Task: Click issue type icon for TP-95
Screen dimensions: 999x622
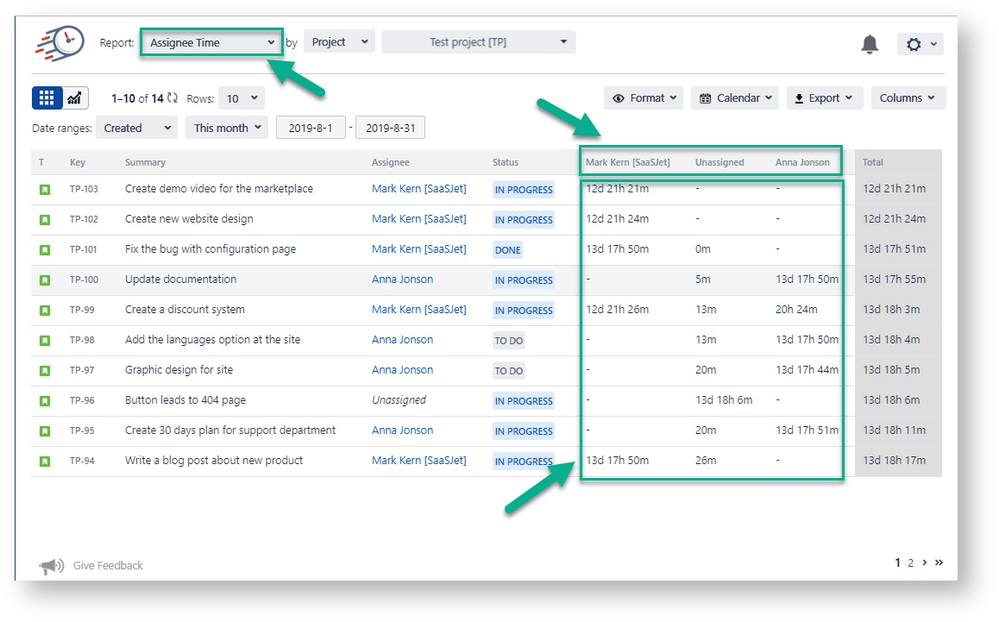Action: coord(45,431)
